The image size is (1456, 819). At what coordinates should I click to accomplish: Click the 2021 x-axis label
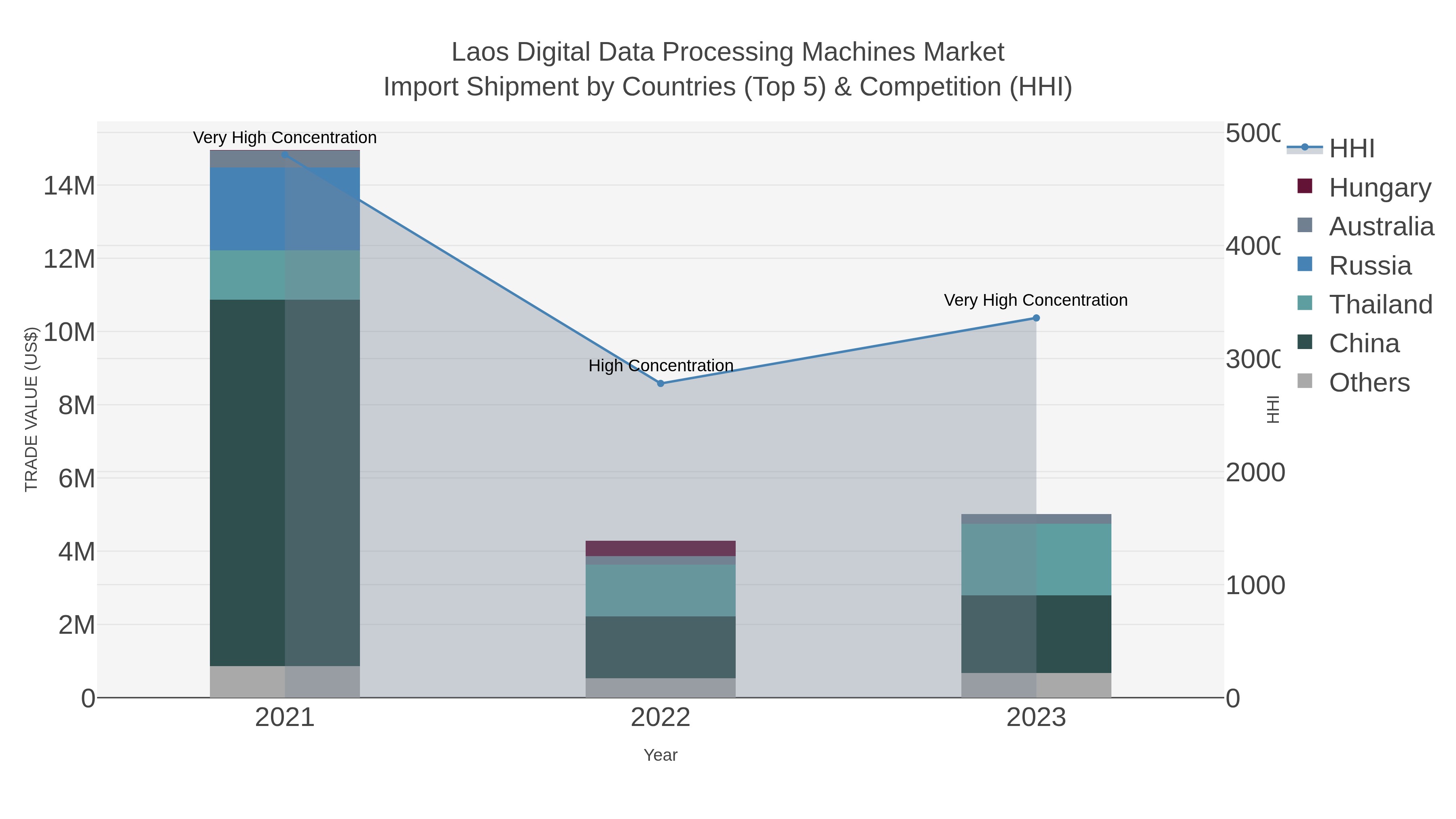point(285,717)
